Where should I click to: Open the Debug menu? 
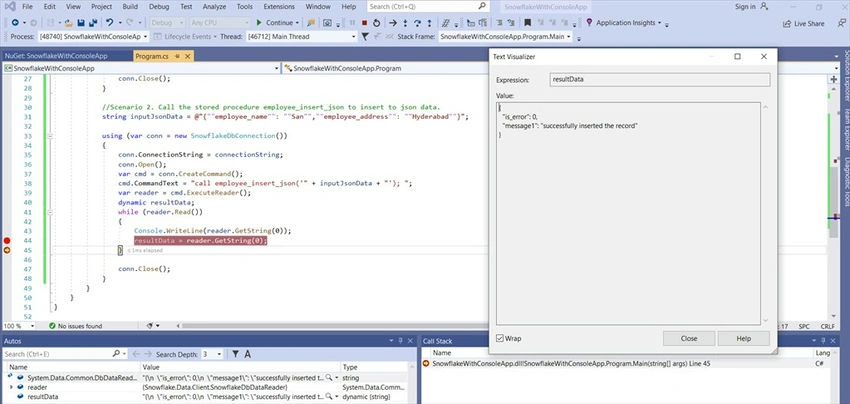point(158,7)
